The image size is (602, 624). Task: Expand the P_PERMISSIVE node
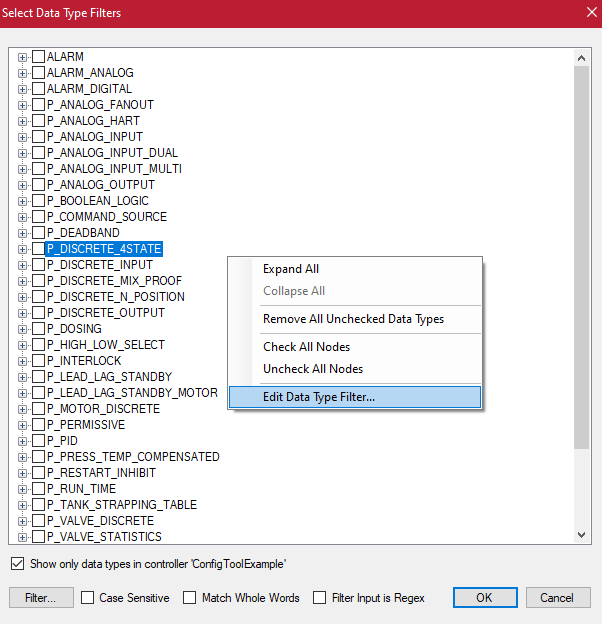(22, 425)
